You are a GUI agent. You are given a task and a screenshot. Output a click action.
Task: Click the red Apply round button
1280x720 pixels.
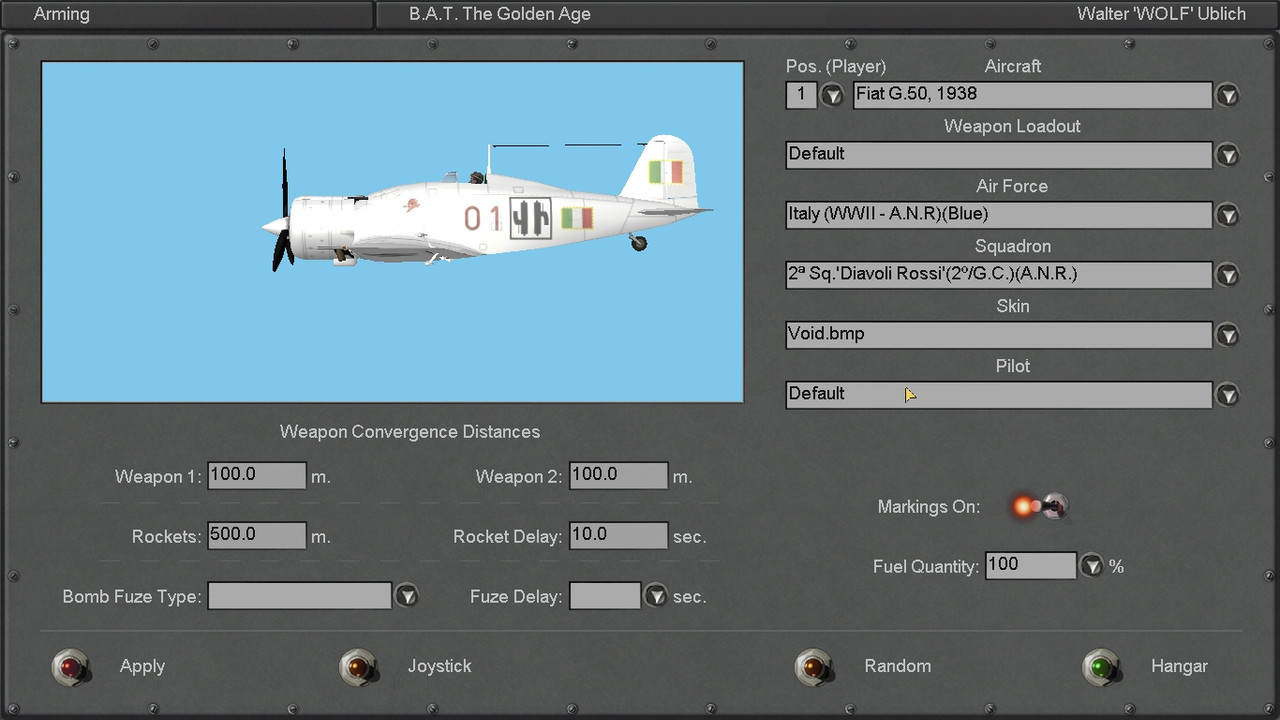coord(70,666)
